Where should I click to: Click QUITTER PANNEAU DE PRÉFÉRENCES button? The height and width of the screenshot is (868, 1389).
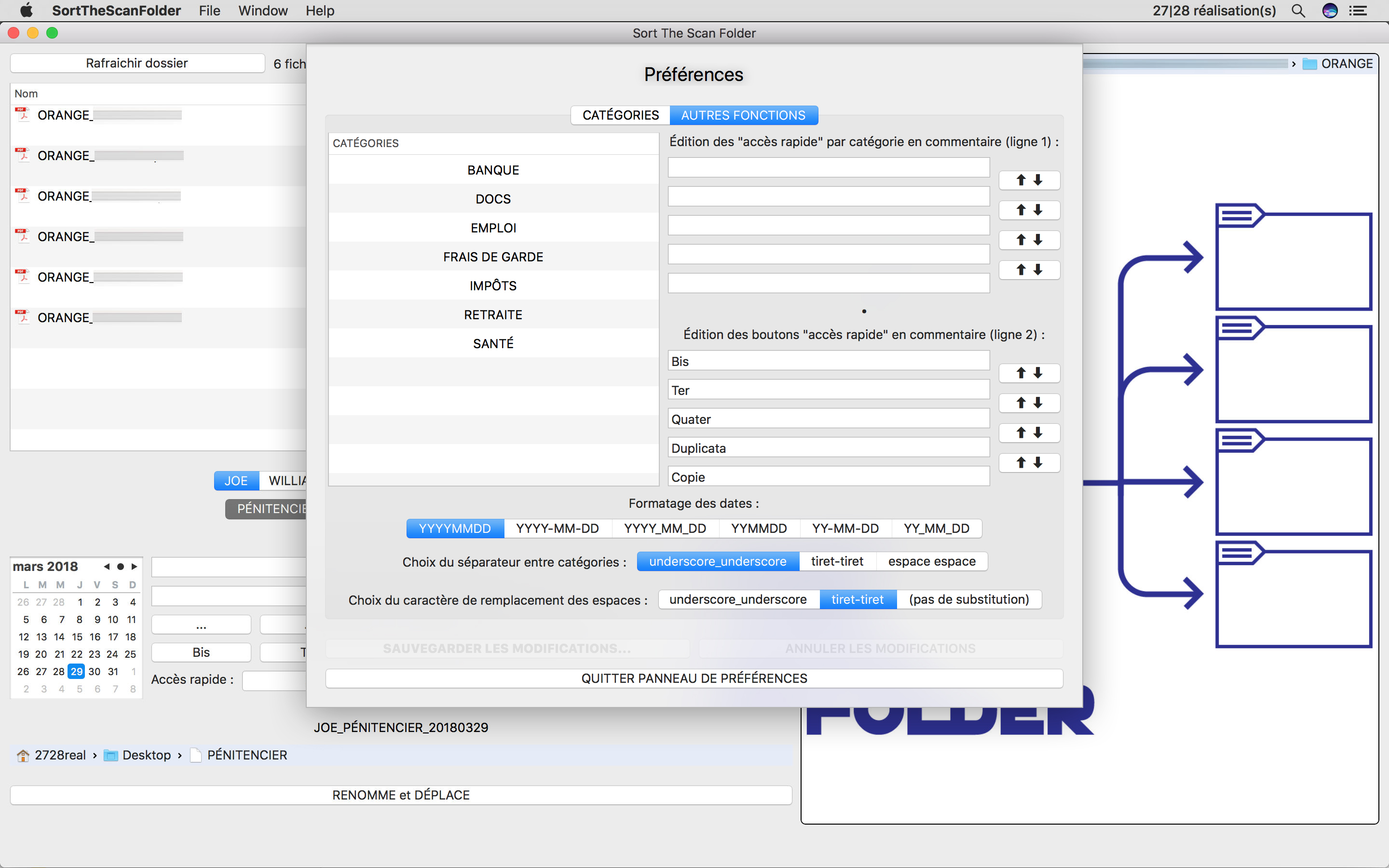pos(694,678)
